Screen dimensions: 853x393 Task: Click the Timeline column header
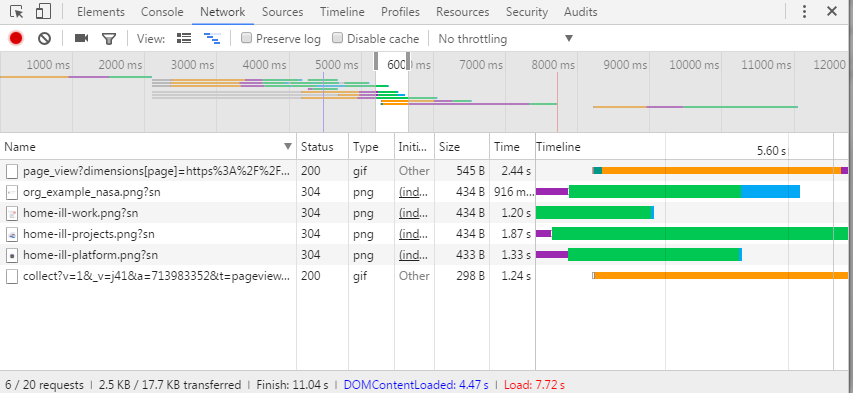pos(558,146)
